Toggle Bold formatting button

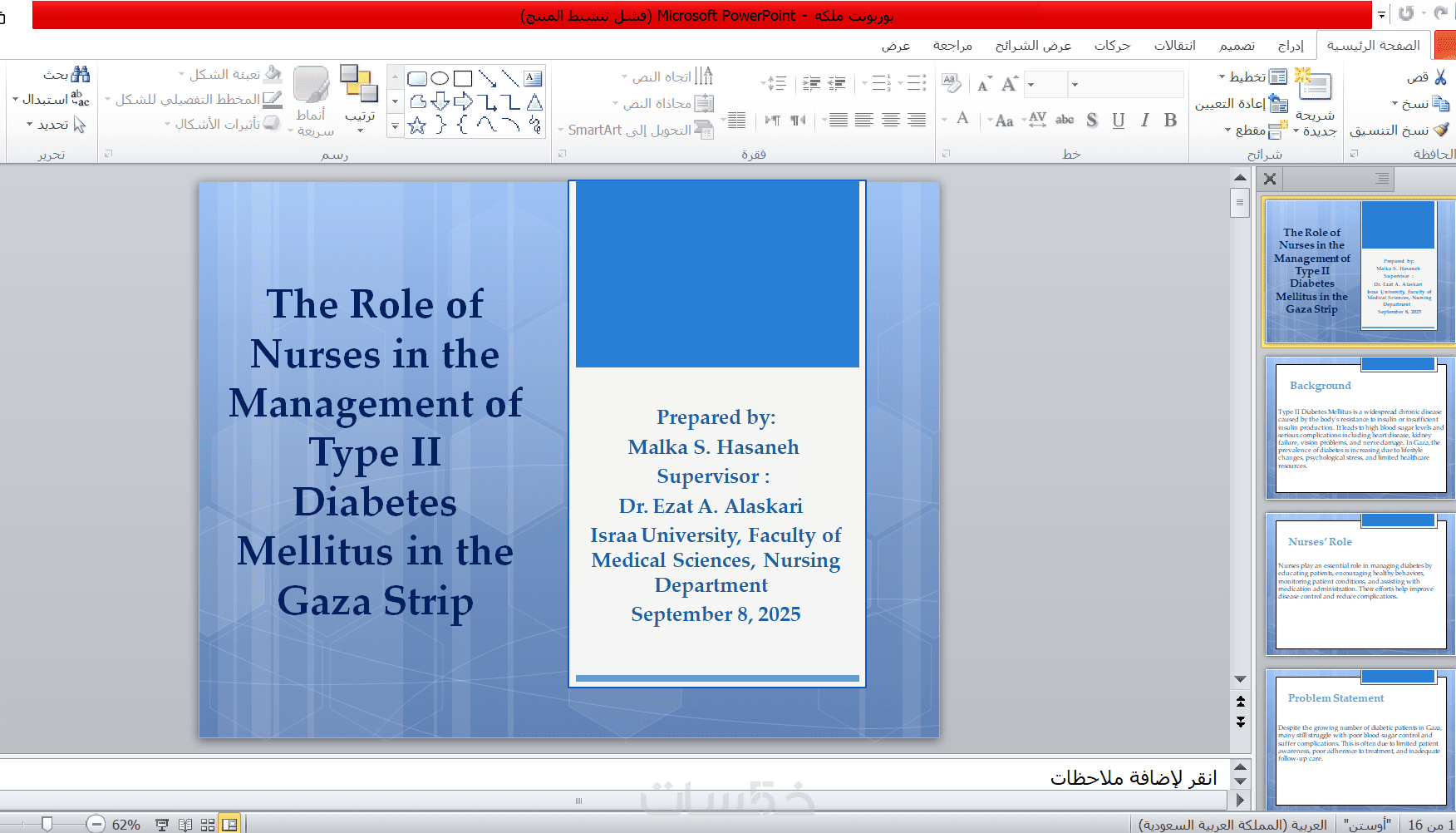(x=1170, y=121)
